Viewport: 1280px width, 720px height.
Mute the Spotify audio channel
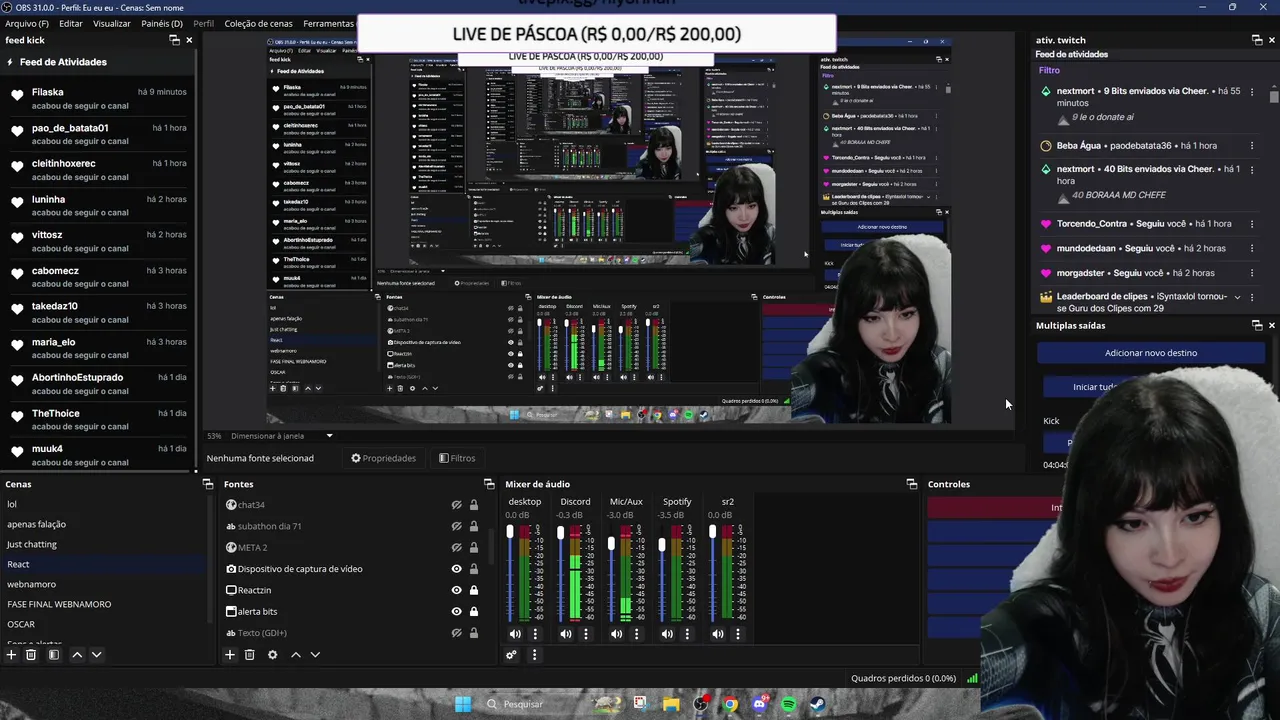click(667, 634)
